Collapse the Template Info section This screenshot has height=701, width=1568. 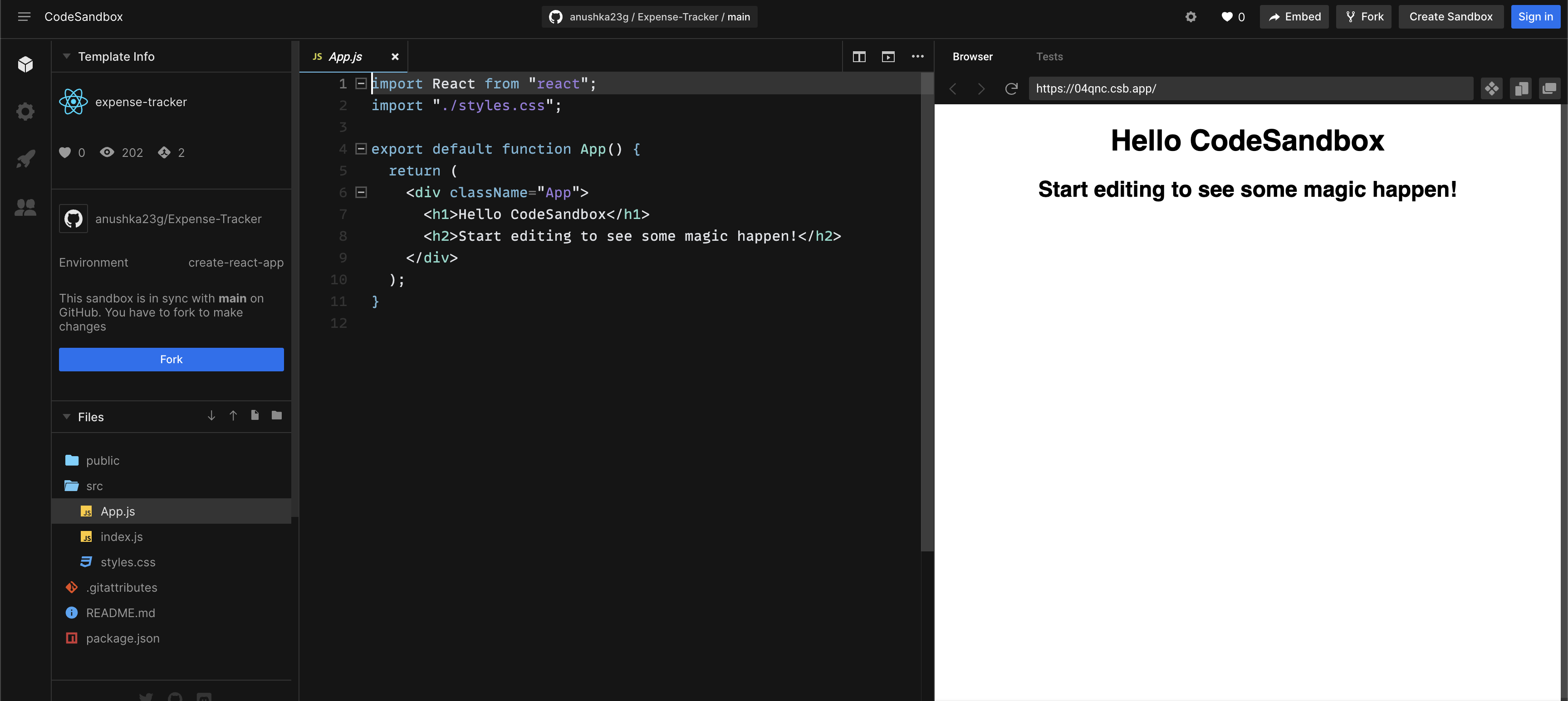pos(66,56)
